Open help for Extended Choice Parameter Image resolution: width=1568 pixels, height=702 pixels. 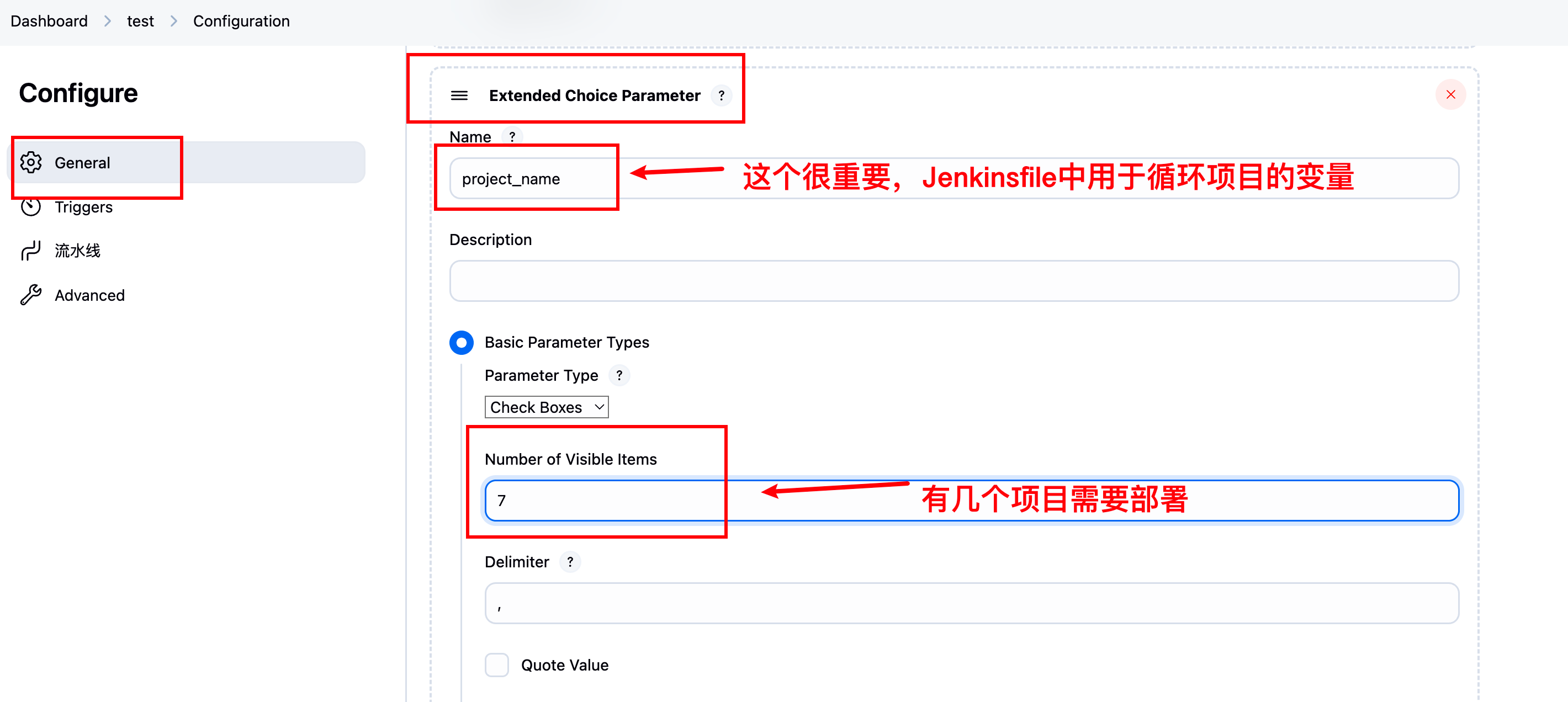(721, 95)
